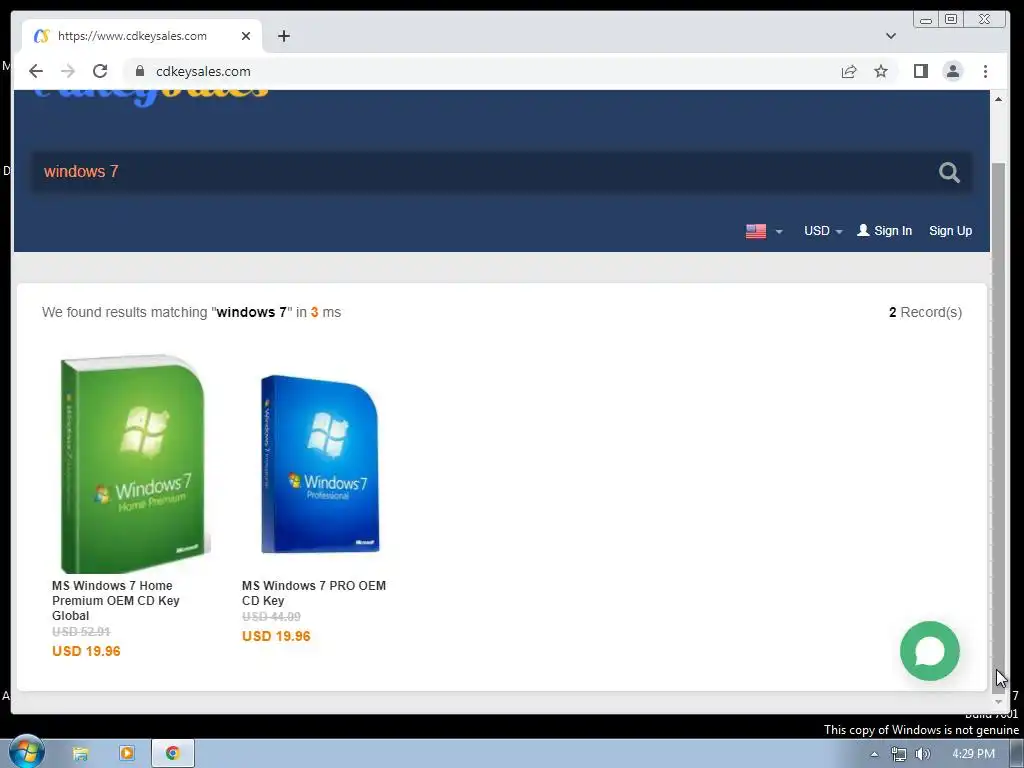This screenshot has height=768, width=1024.
Task: Click the Sign In link
Action: pyautogui.click(x=884, y=231)
